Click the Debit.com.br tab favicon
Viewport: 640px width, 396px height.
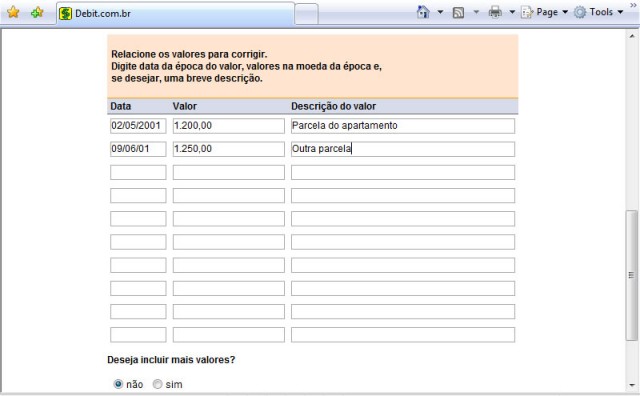point(65,13)
